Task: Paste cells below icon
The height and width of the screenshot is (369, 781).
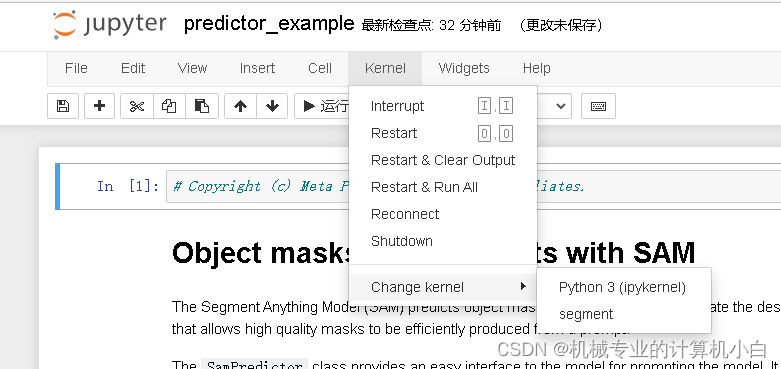Action: point(202,106)
